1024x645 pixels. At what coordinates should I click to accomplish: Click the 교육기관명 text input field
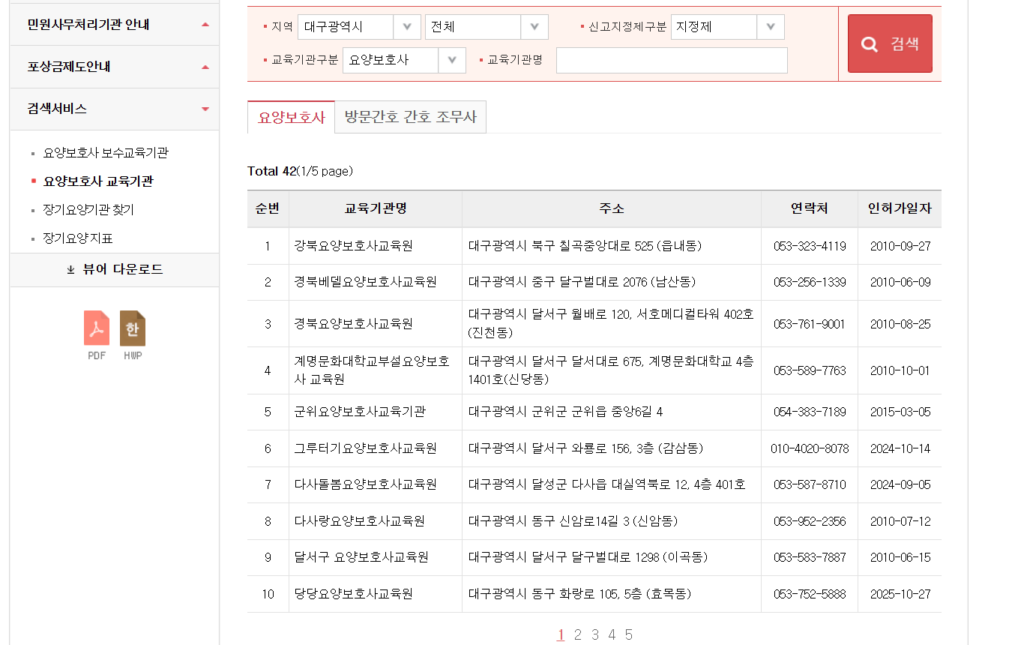tap(671, 60)
